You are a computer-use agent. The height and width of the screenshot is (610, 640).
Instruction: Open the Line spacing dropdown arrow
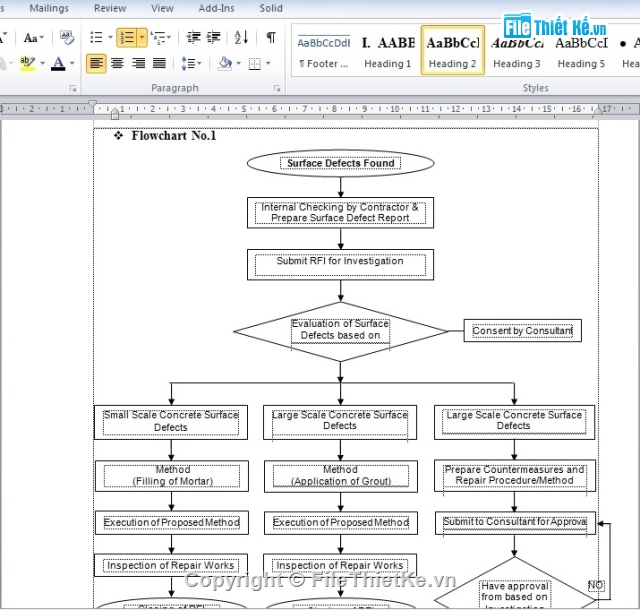tap(200, 63)
